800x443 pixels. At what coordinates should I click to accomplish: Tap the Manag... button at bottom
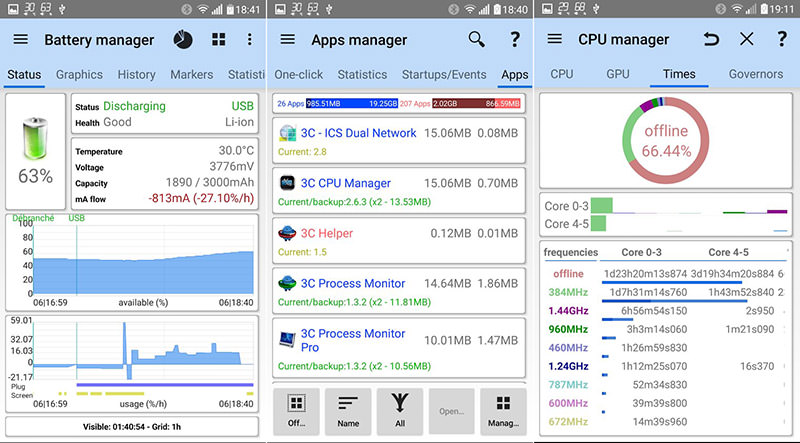coord(503,412)
